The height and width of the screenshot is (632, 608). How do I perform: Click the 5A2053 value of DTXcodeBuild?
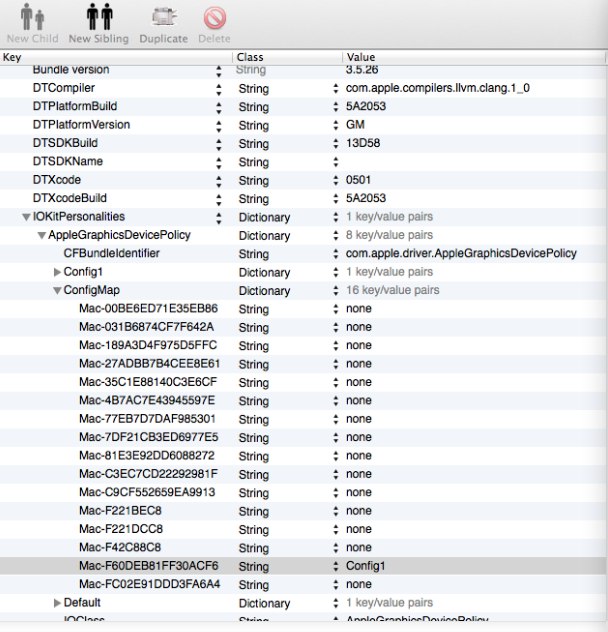pos(366,198)
